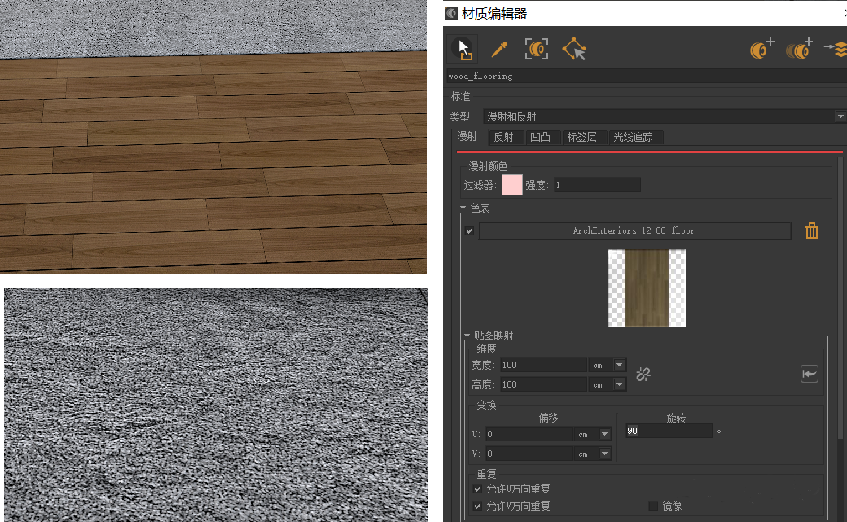Viewport: 847px width, 522px height.
Task: Toggle the color texture enable checkbox
Action: [470, 231]
